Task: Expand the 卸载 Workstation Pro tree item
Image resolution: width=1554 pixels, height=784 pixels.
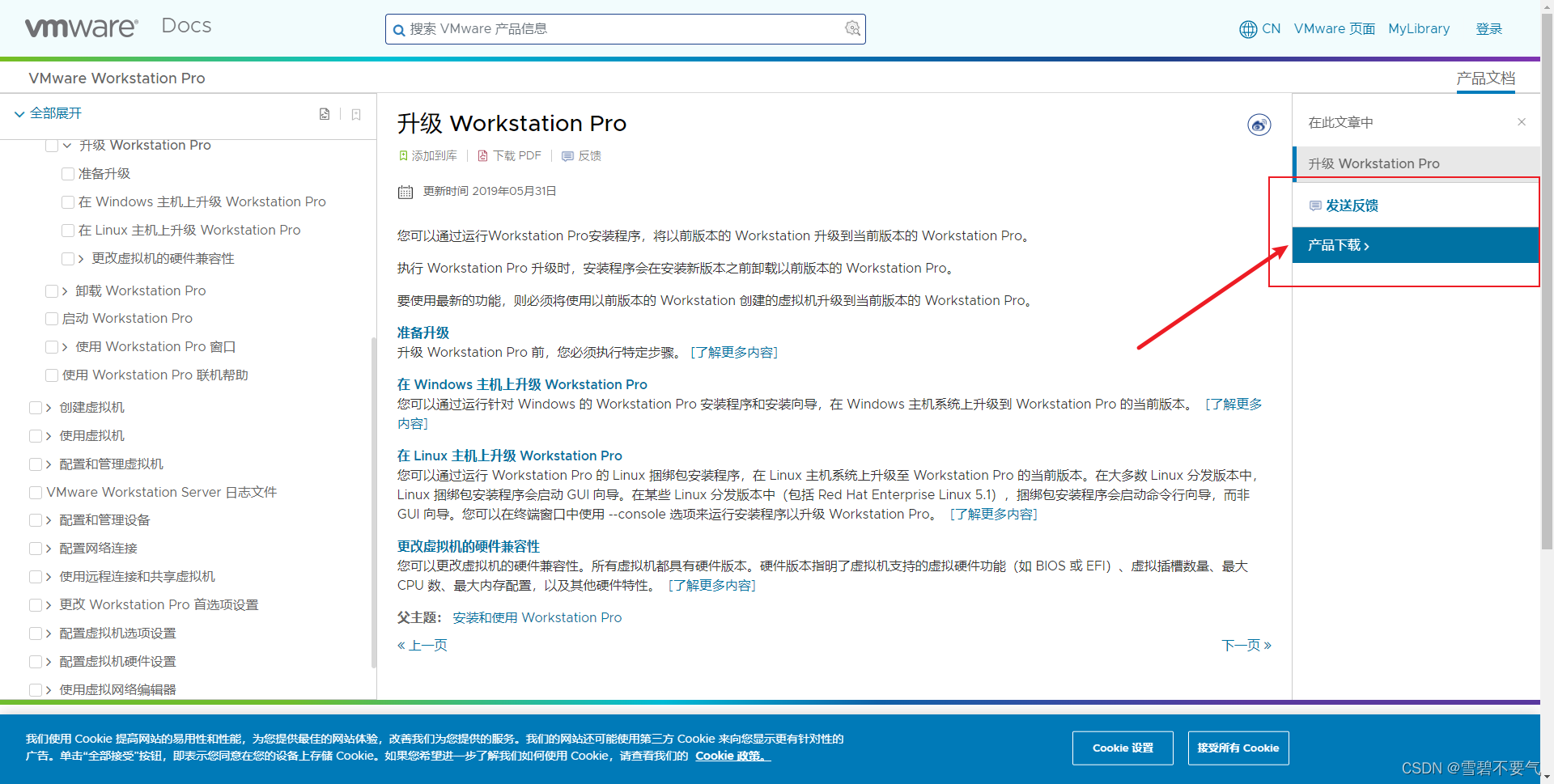Action: coord(66,291)
